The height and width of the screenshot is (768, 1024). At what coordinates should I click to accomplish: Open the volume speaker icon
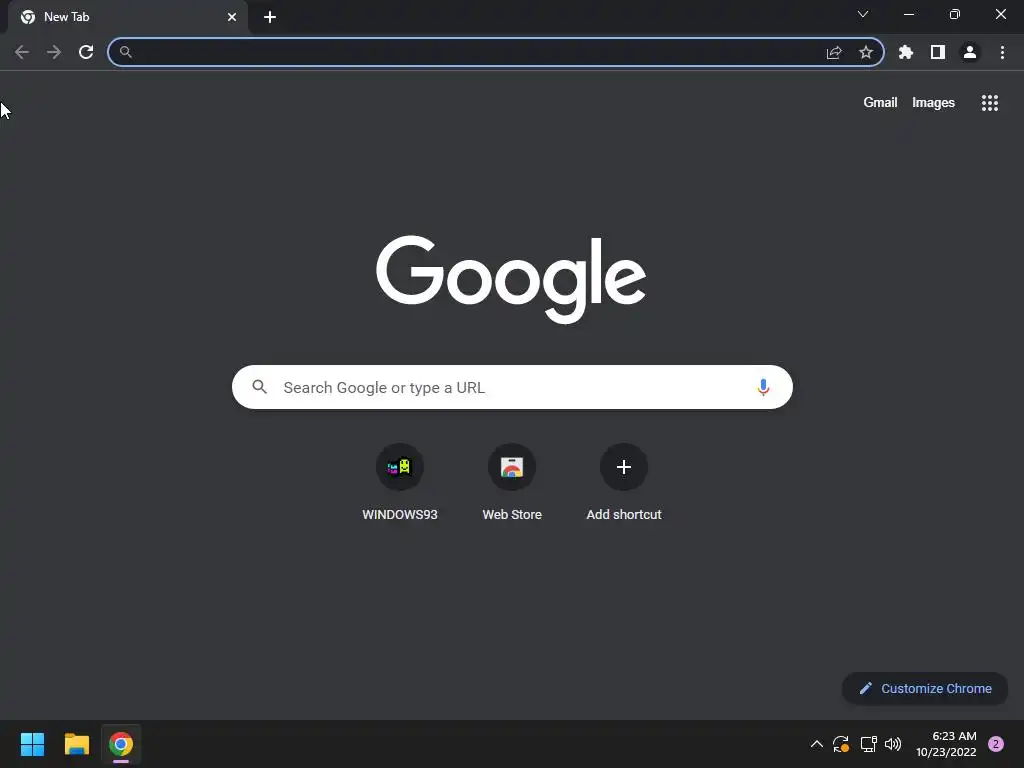coord(893,744)
